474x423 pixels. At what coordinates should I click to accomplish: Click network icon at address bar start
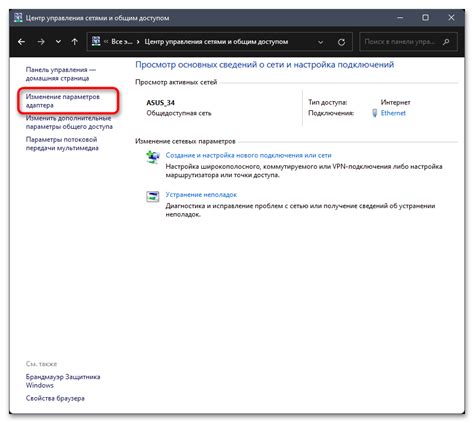(96, 41)
